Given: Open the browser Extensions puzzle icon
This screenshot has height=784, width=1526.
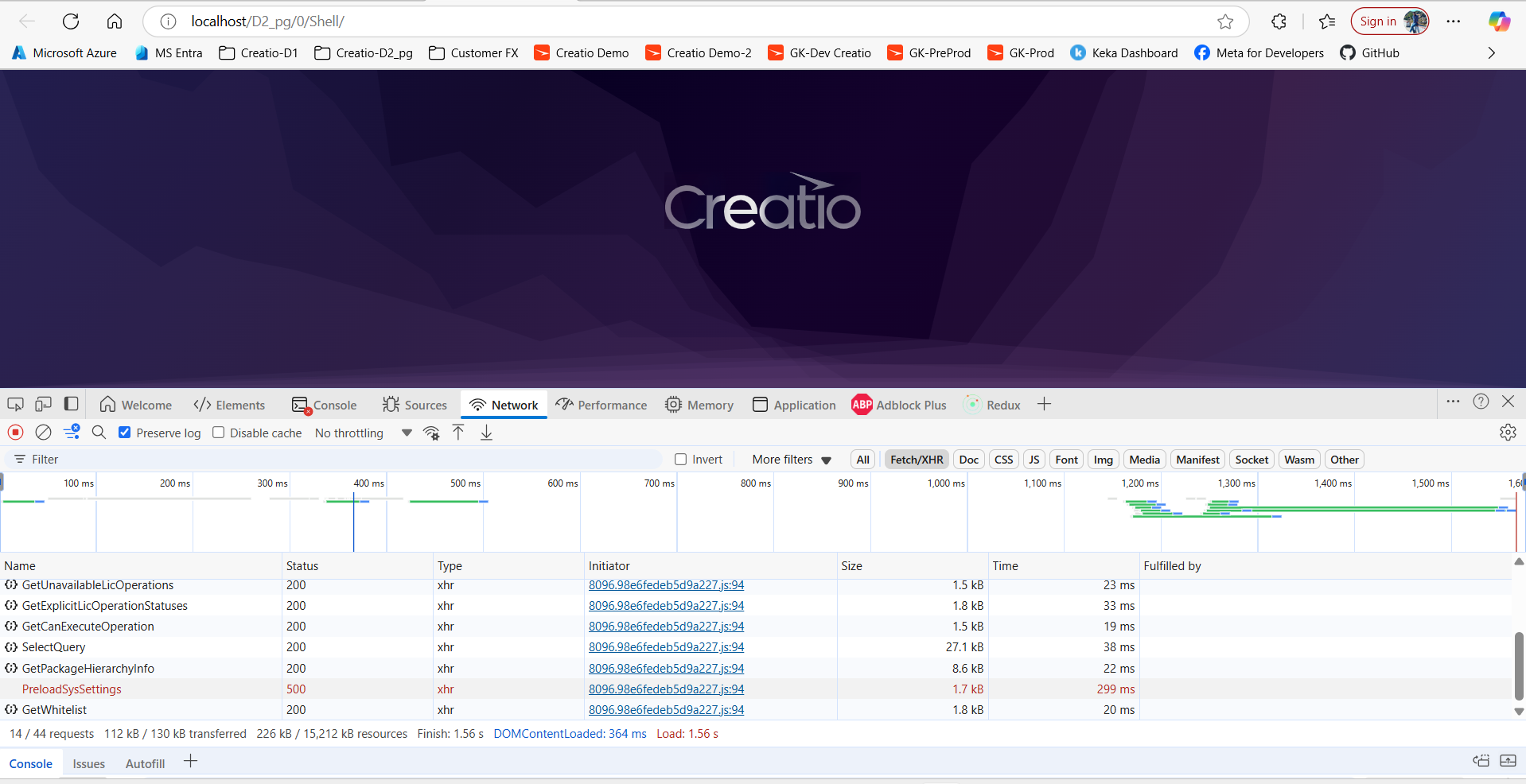Looking at the screenshot, I should pyautogui.click(x=1279, y=21).
